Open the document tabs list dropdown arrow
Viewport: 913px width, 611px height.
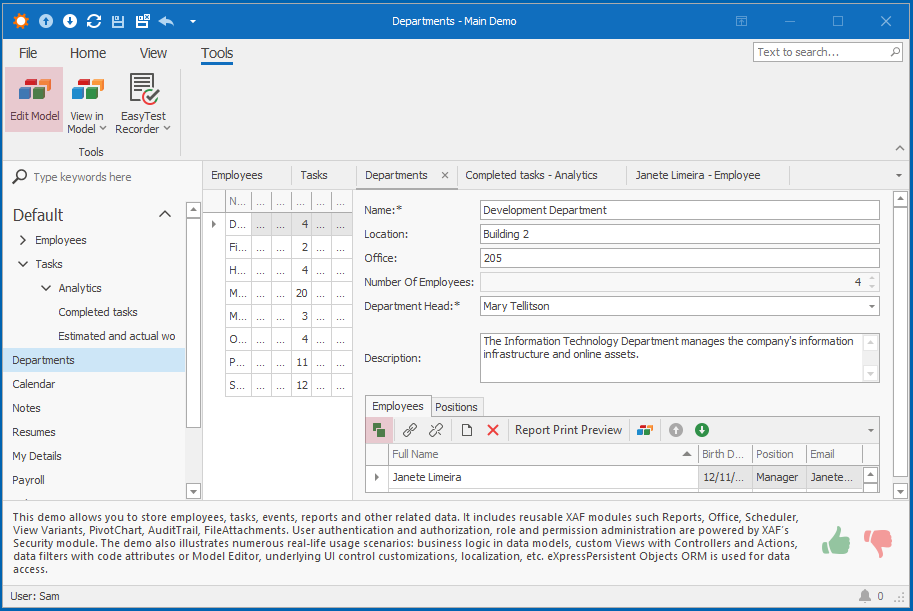point(898,175)
